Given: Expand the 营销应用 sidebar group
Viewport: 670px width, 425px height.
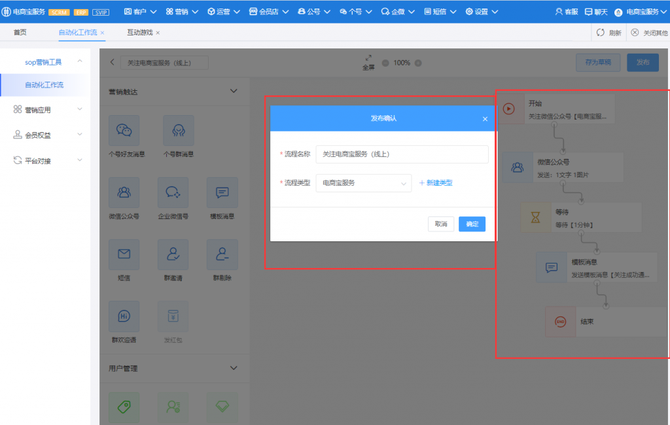Looking at the screenshot, I should 80,109.
